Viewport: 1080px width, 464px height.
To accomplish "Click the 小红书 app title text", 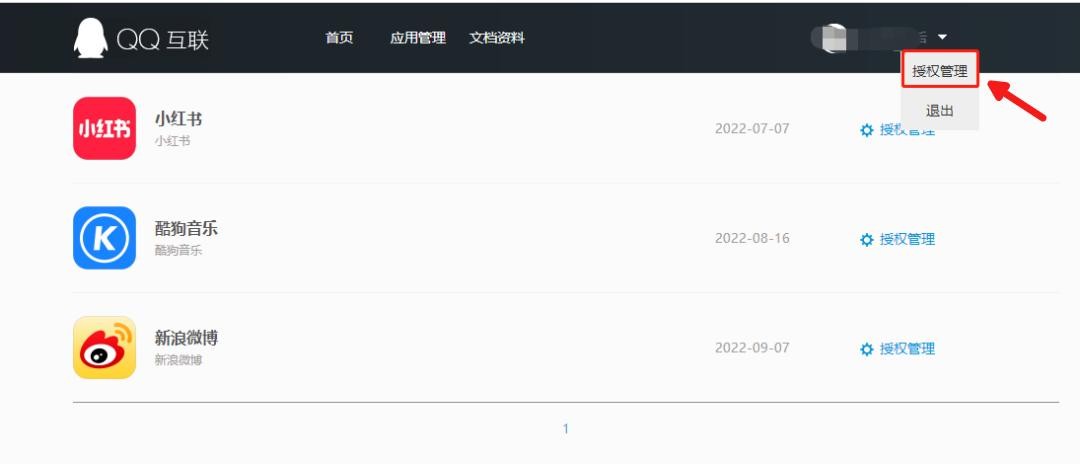I will pyautogui.click(x=178, y=118).
